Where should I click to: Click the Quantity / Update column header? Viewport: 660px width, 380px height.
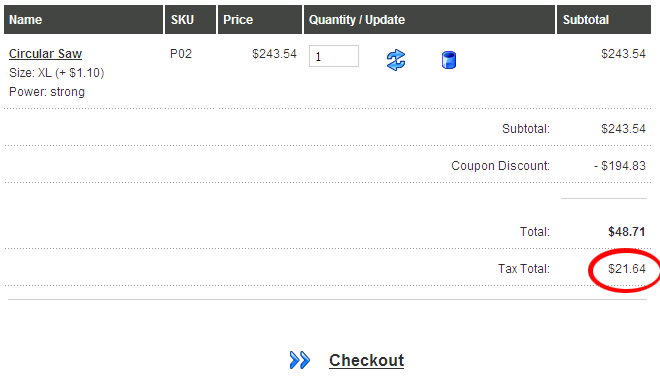(429, 19)
